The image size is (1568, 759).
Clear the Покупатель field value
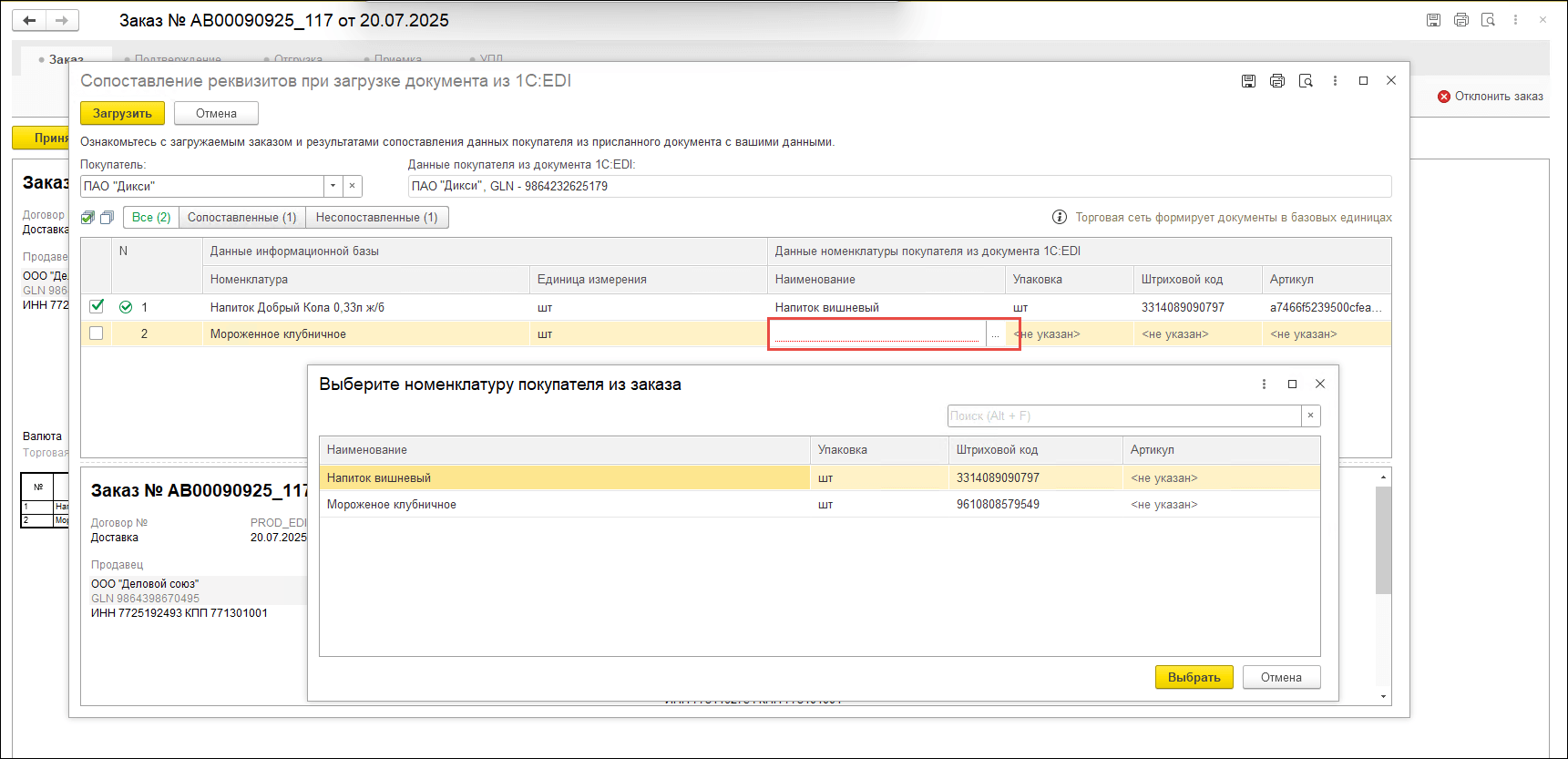pos(353,186)
